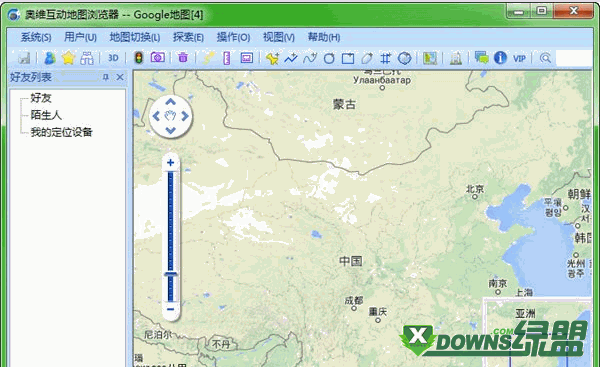Open the 地图切换(L) menu
The height and width of the screenshot is (367, 600).
click(135, 37)
